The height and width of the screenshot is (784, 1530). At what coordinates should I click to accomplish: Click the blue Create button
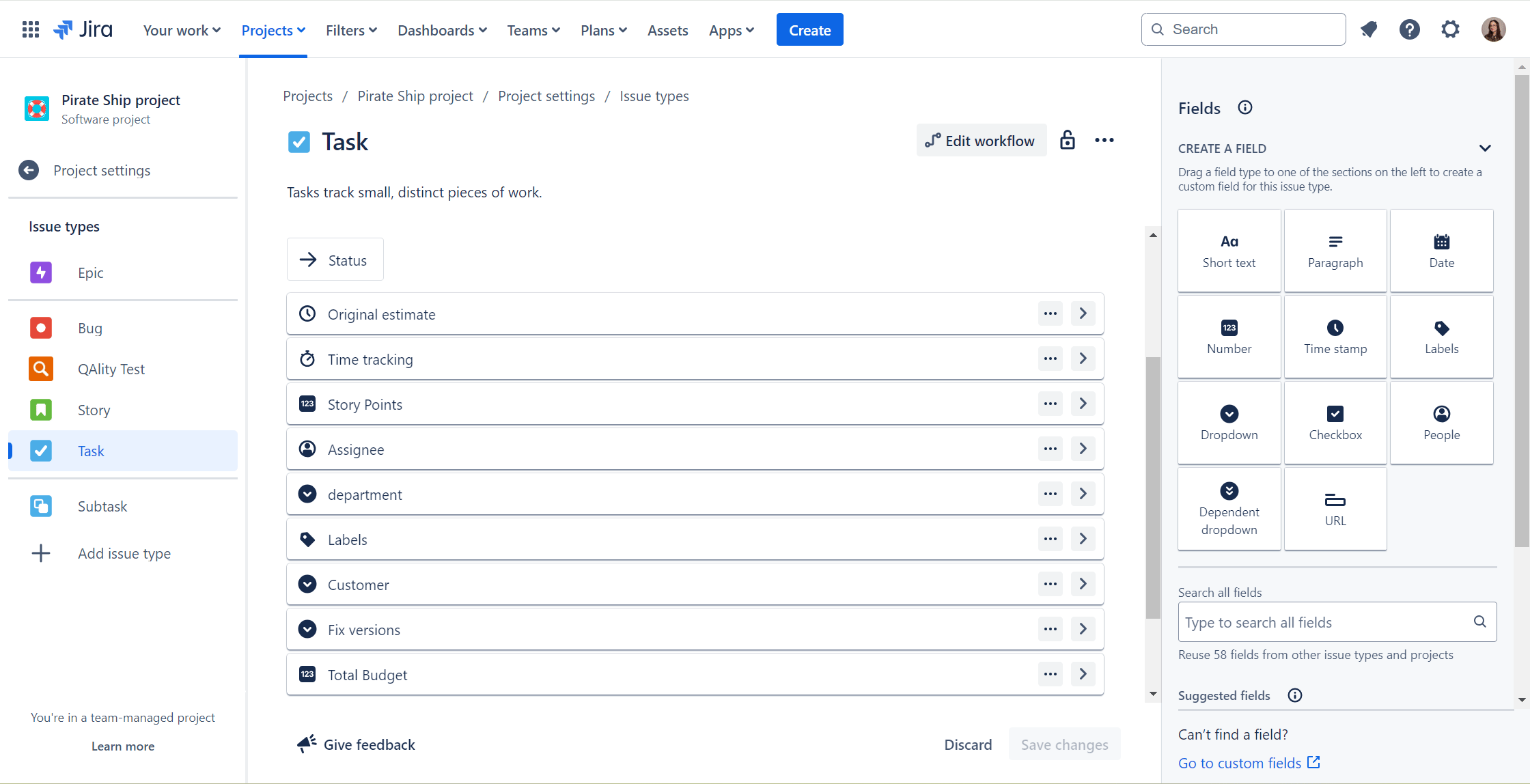tap(809, 29)
